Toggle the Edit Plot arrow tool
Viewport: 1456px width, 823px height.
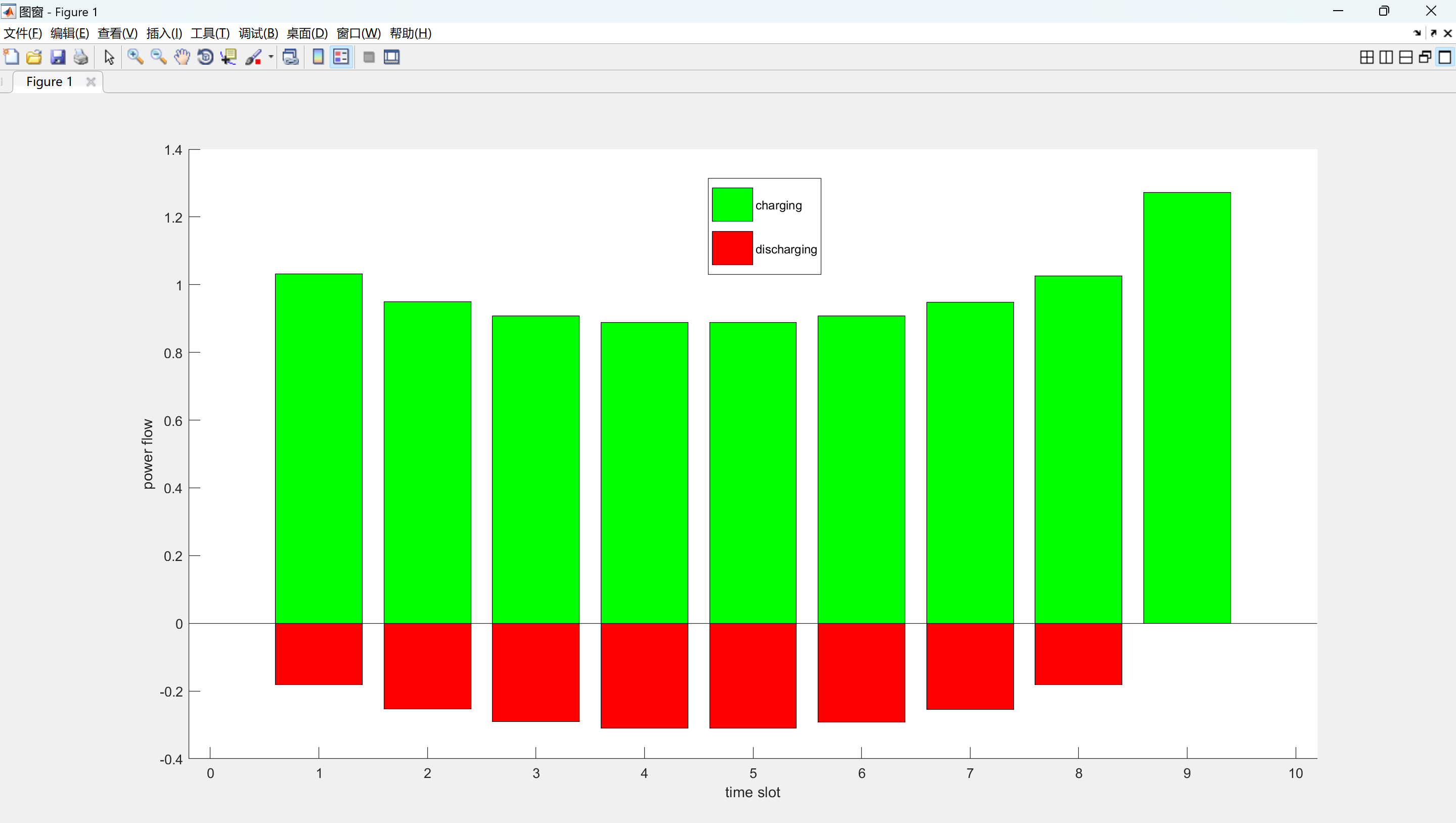point(109,57)
